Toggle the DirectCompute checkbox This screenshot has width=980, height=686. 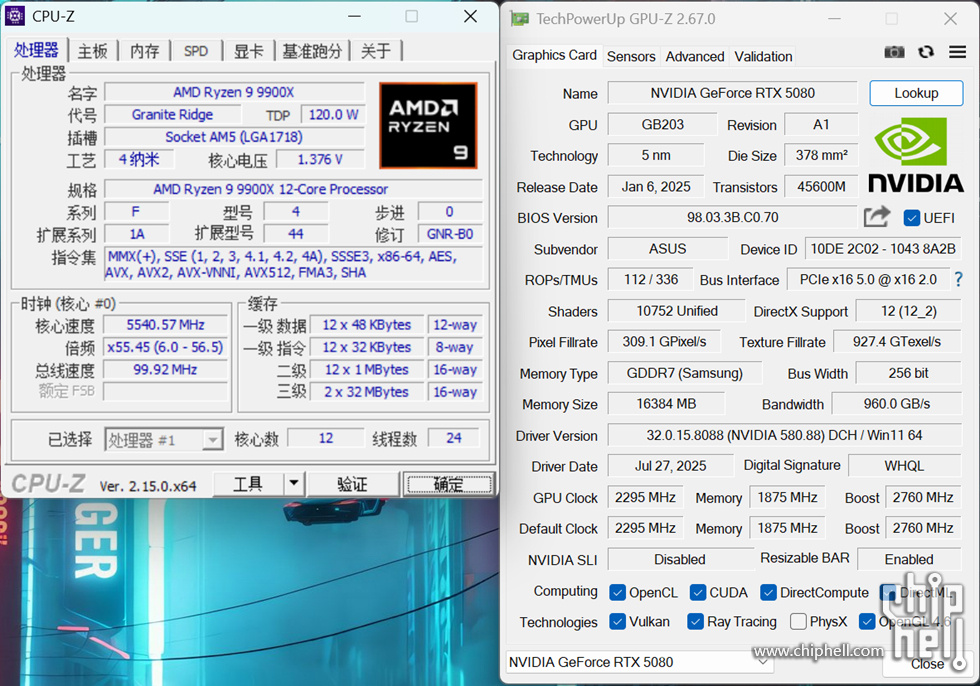(768, 592)
